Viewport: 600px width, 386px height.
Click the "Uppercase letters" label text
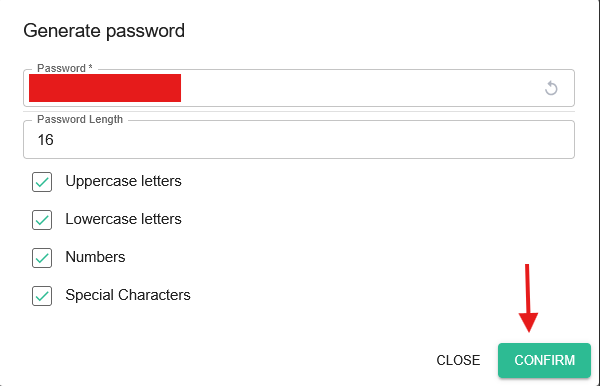click(123, 181)
